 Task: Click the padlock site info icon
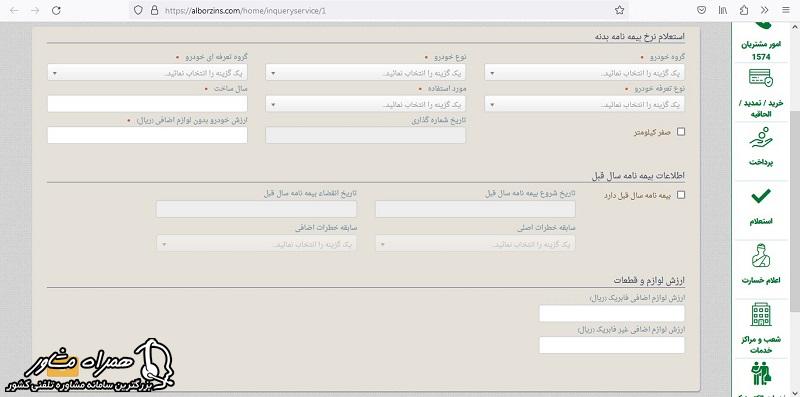click(x=154, y=10)
